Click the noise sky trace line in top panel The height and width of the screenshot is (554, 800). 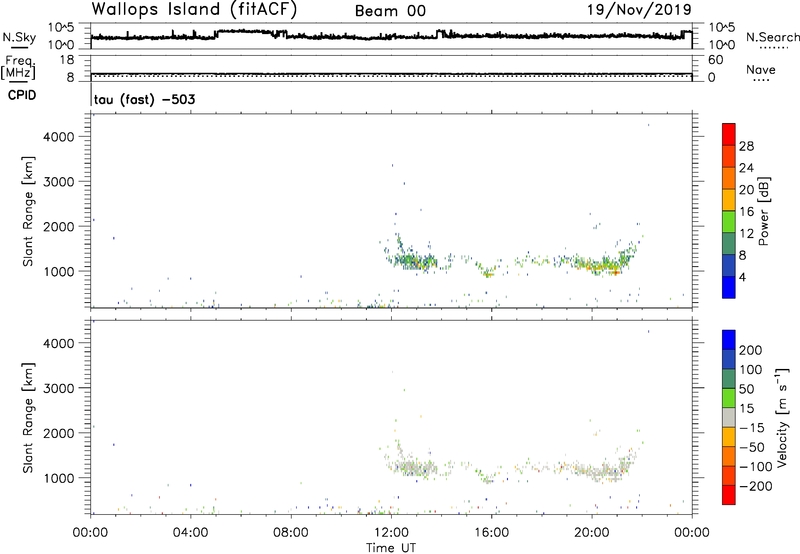(391, 36)
